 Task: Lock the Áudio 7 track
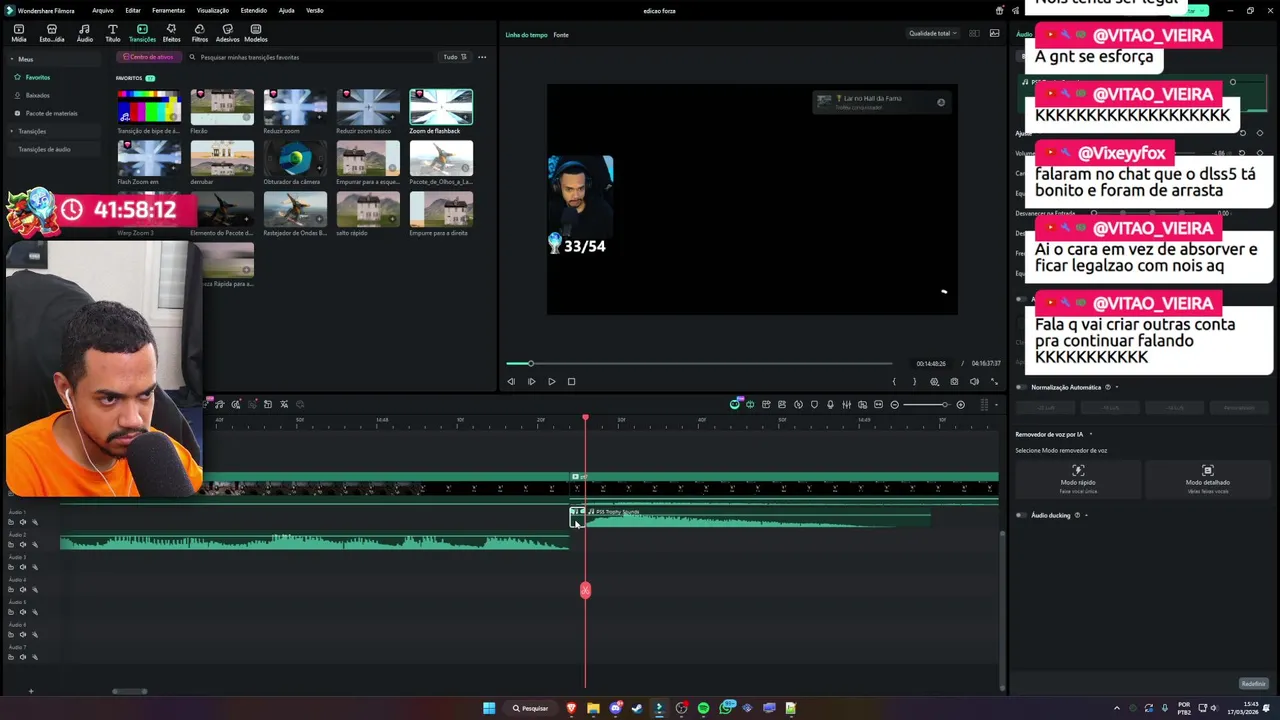pos(11,657)
